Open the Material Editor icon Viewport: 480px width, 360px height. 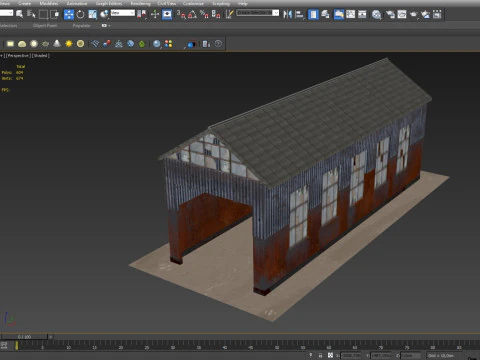point(377,14)
